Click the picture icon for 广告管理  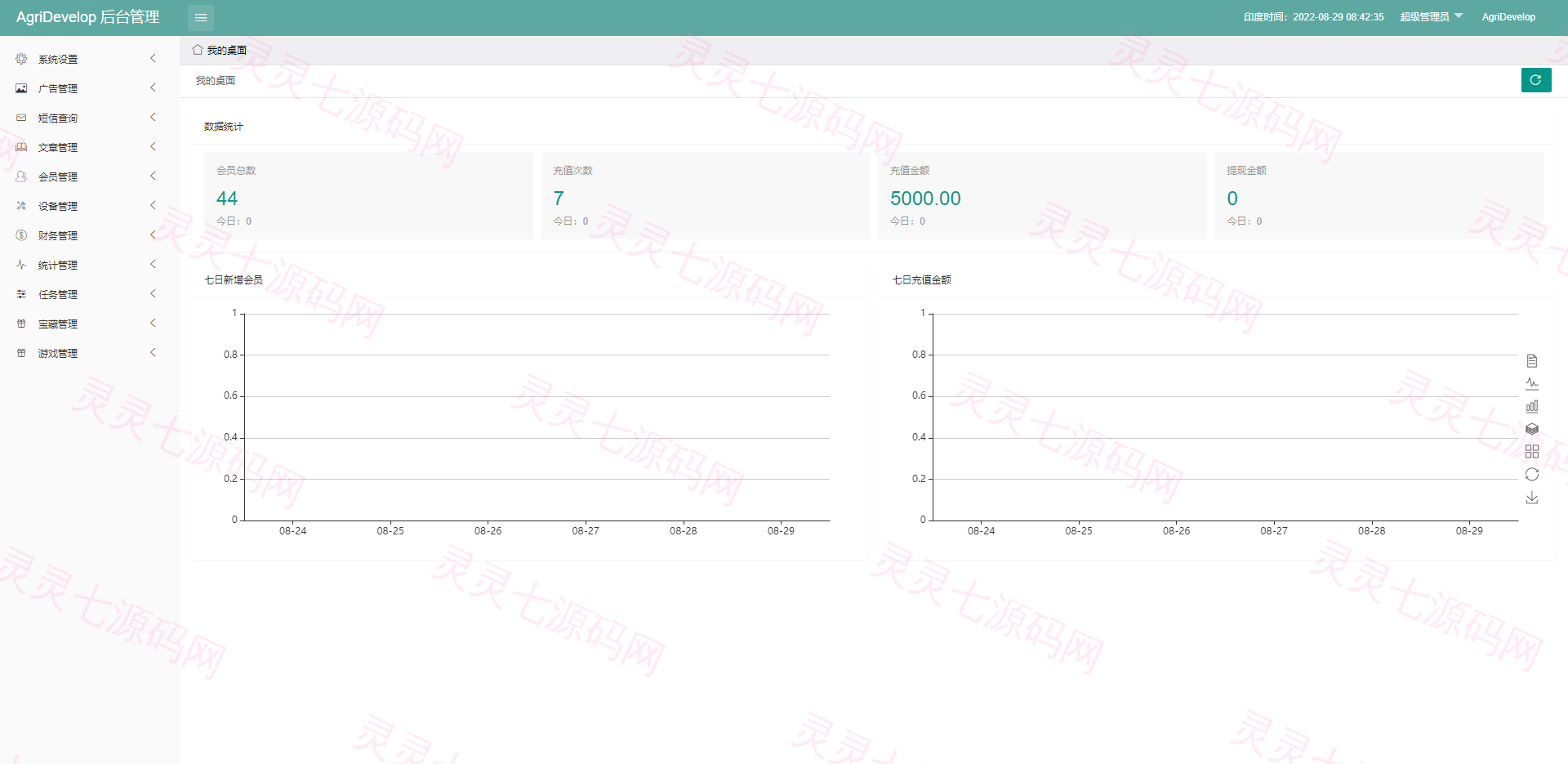[x=21, y=88]
